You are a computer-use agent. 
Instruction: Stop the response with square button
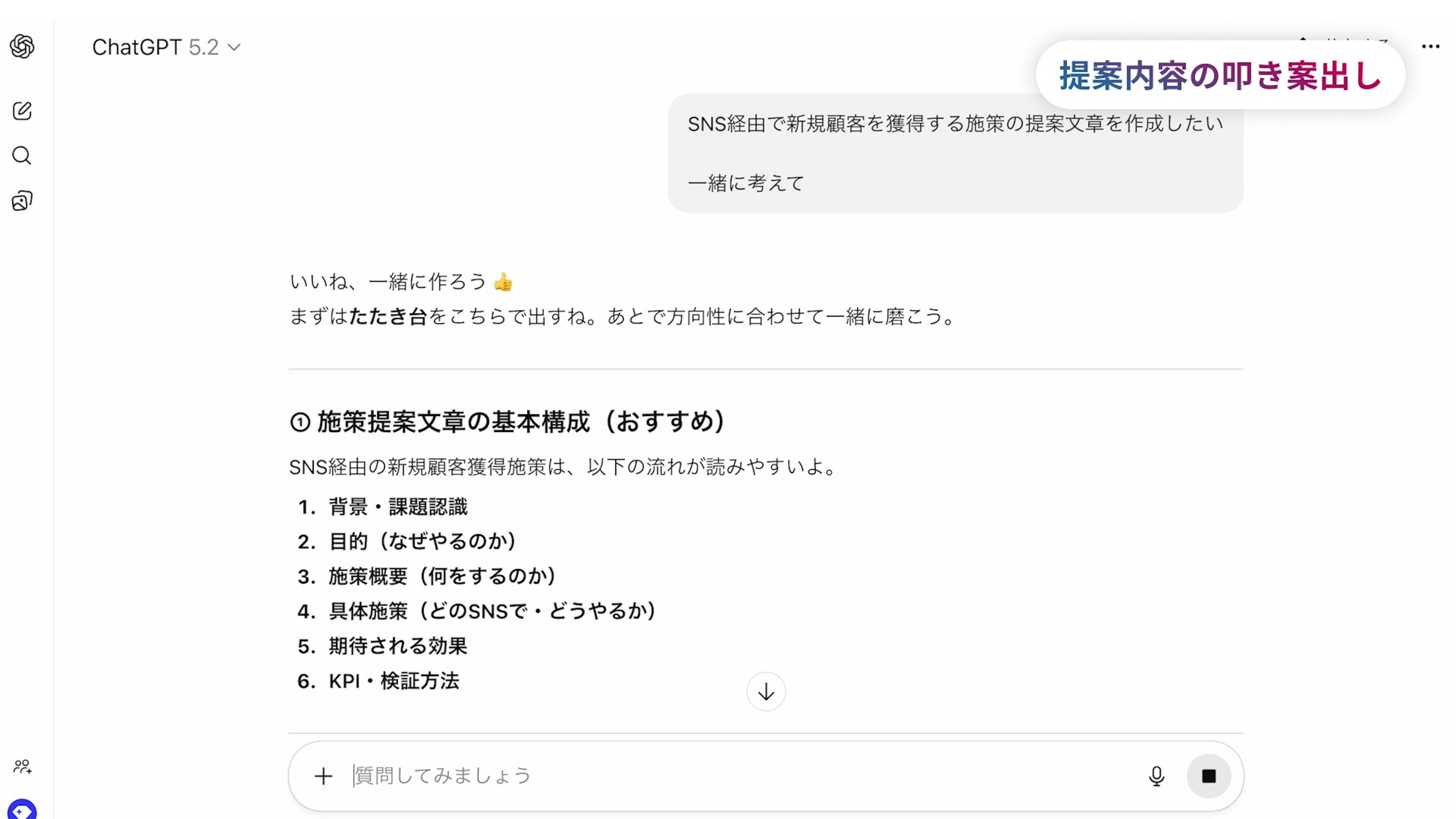point(1208,776)
